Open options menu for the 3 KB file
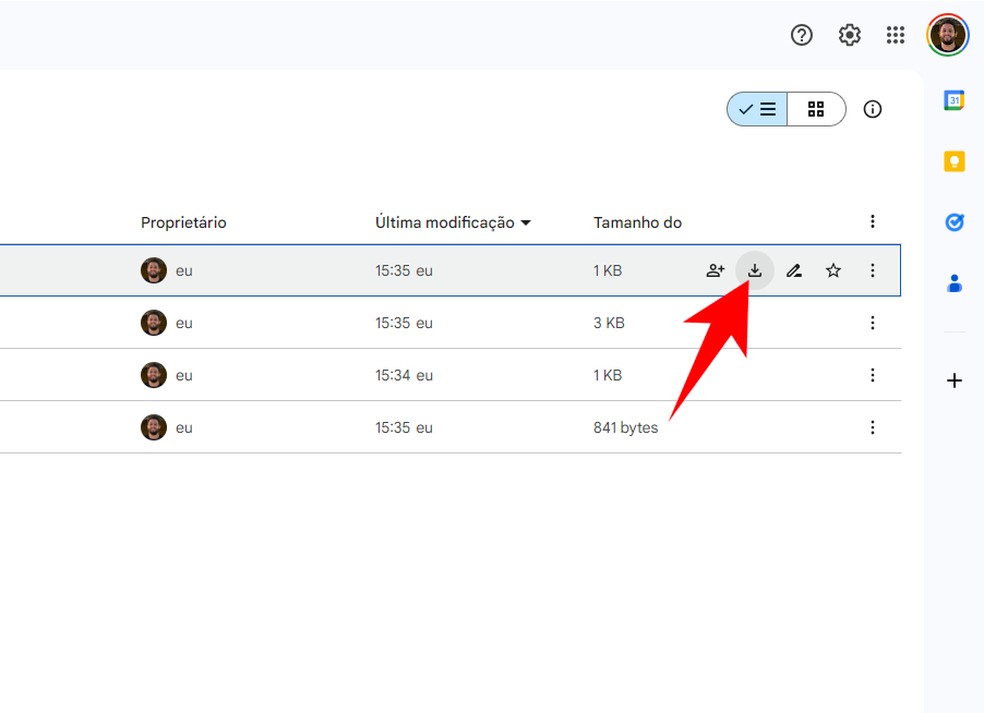The image size is (984, 713). 872,322
